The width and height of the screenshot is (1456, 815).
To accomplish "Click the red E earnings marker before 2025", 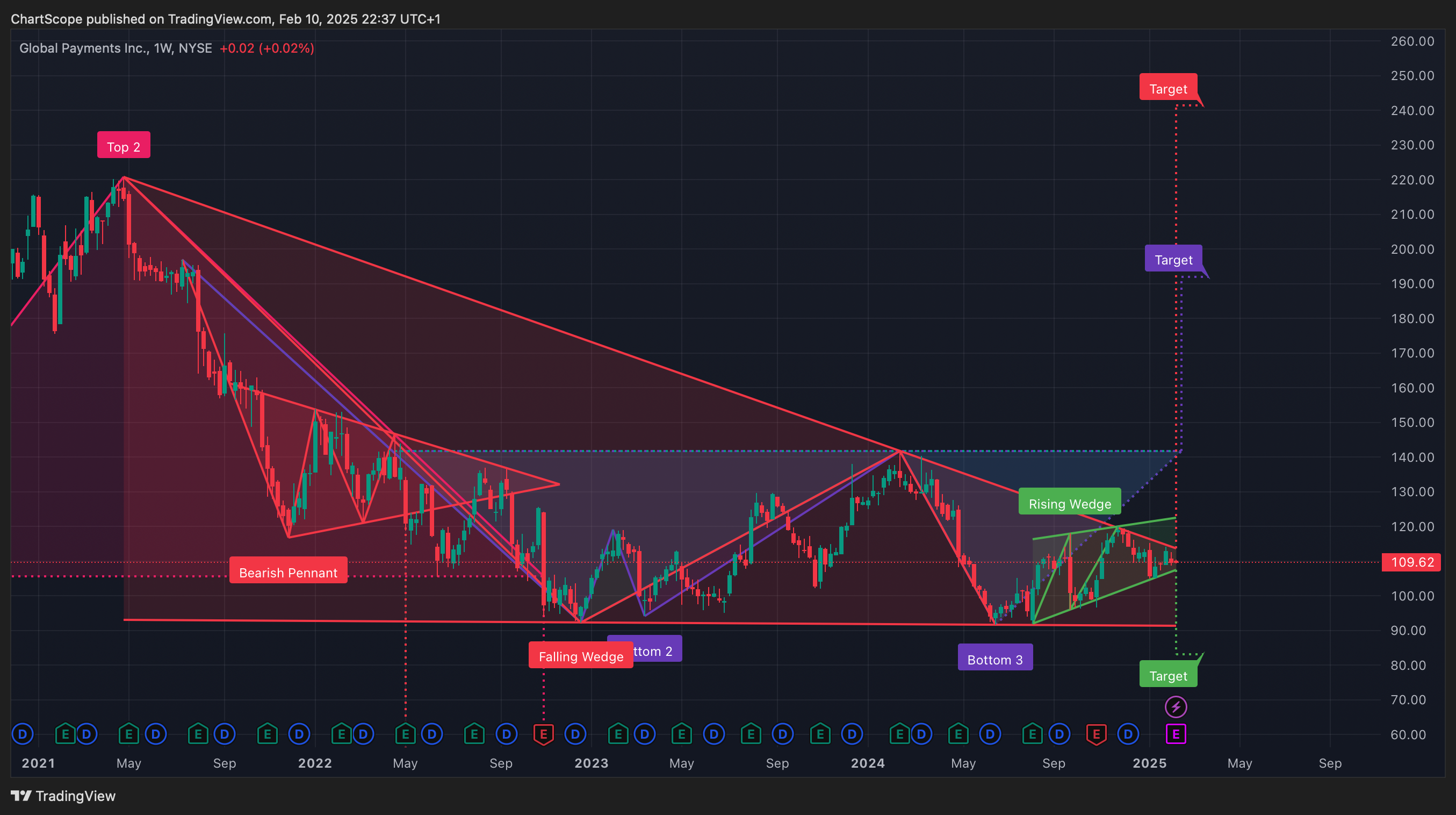I will coord(1096,734).
